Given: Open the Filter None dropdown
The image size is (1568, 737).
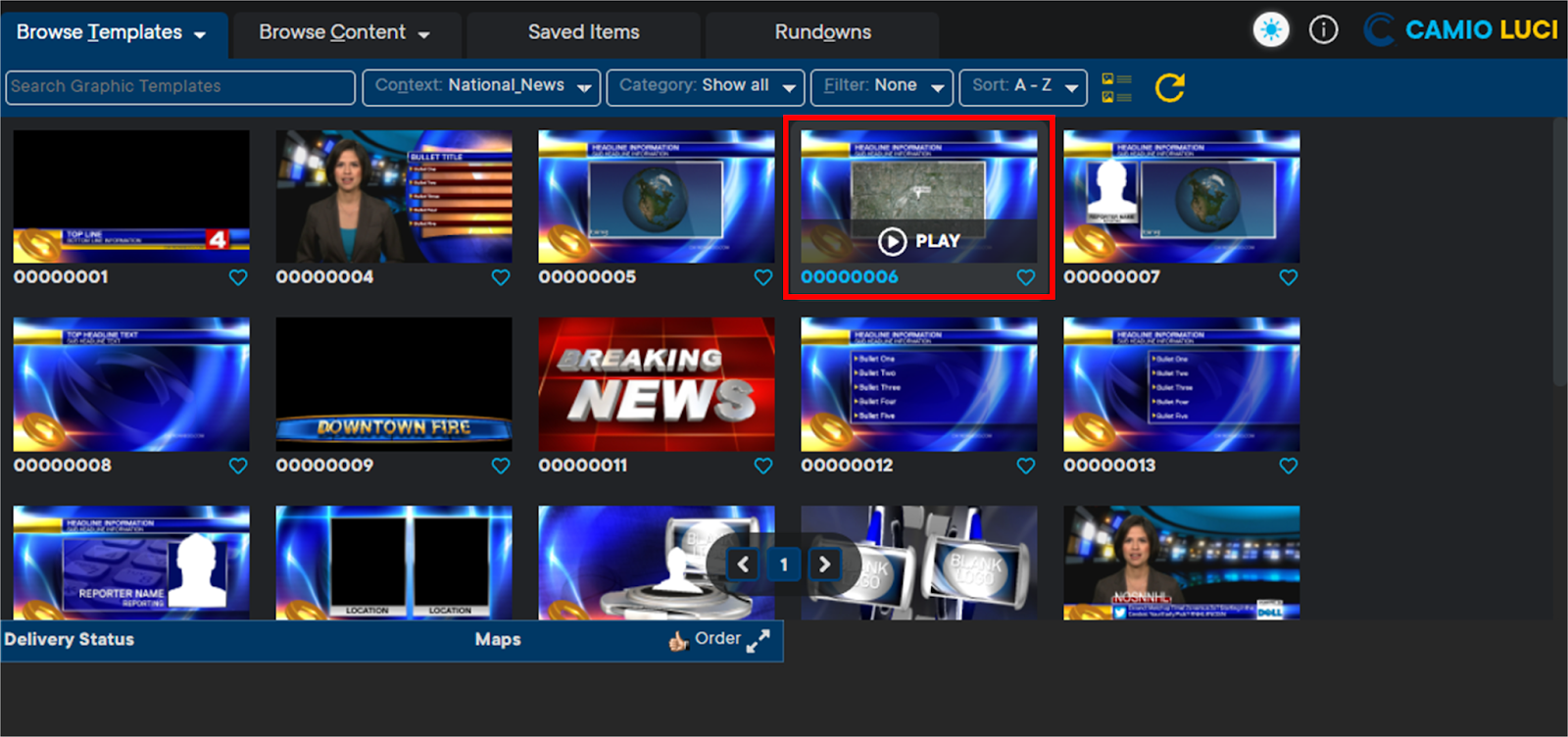Looking at the screenshot, I should [881, 86].
